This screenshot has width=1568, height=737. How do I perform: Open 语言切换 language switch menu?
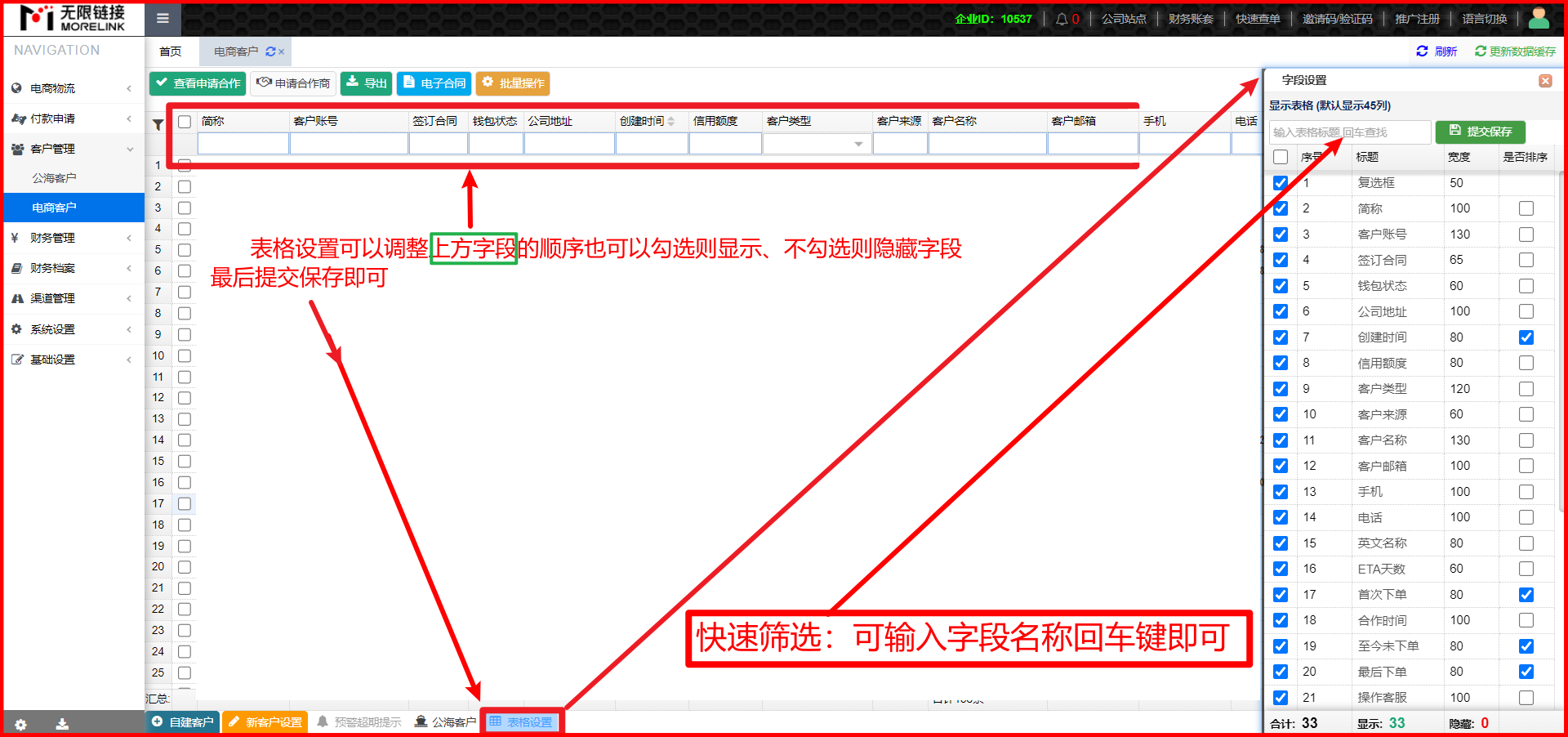point(1485,19)
